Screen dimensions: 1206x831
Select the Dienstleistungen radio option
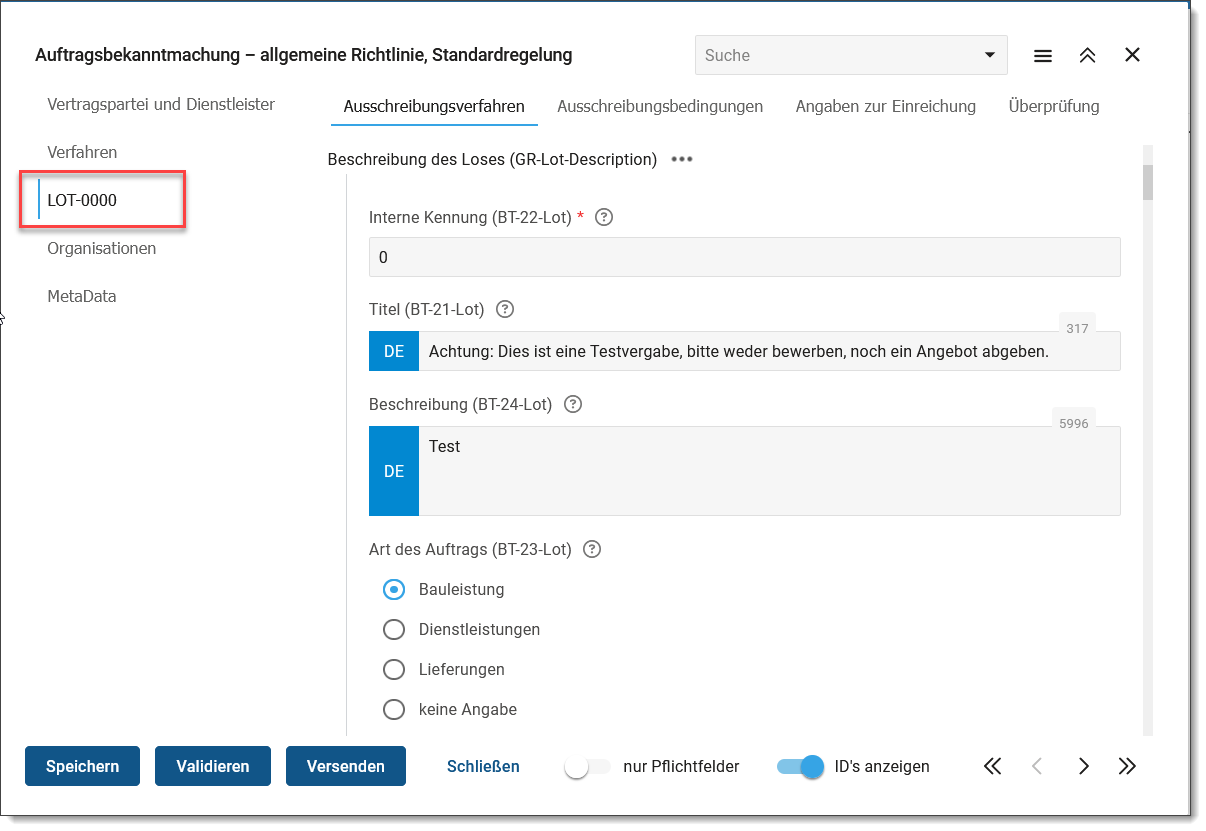[394, 629]
